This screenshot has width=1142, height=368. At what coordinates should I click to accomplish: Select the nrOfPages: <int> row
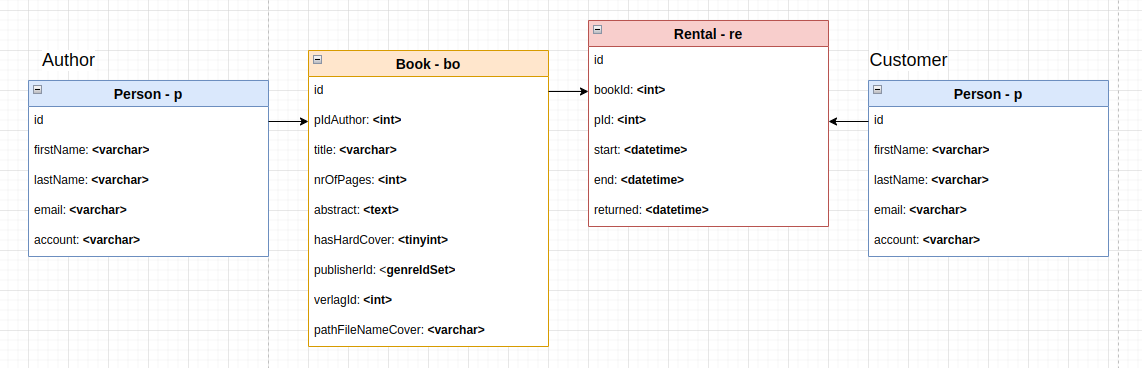pyautogui.click(x=428, y=180)
